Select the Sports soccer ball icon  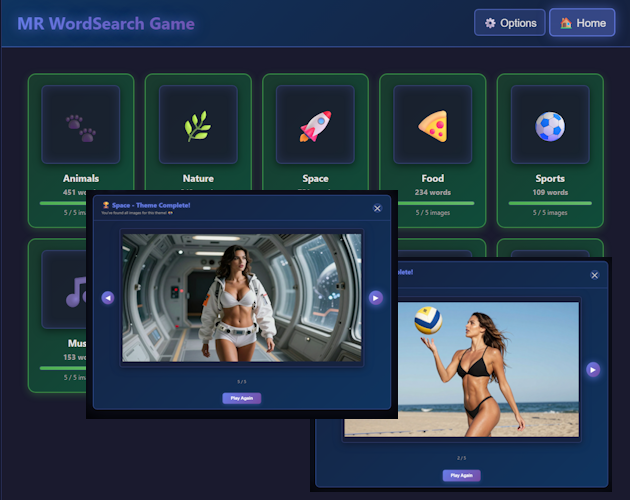tap(550, 125)
